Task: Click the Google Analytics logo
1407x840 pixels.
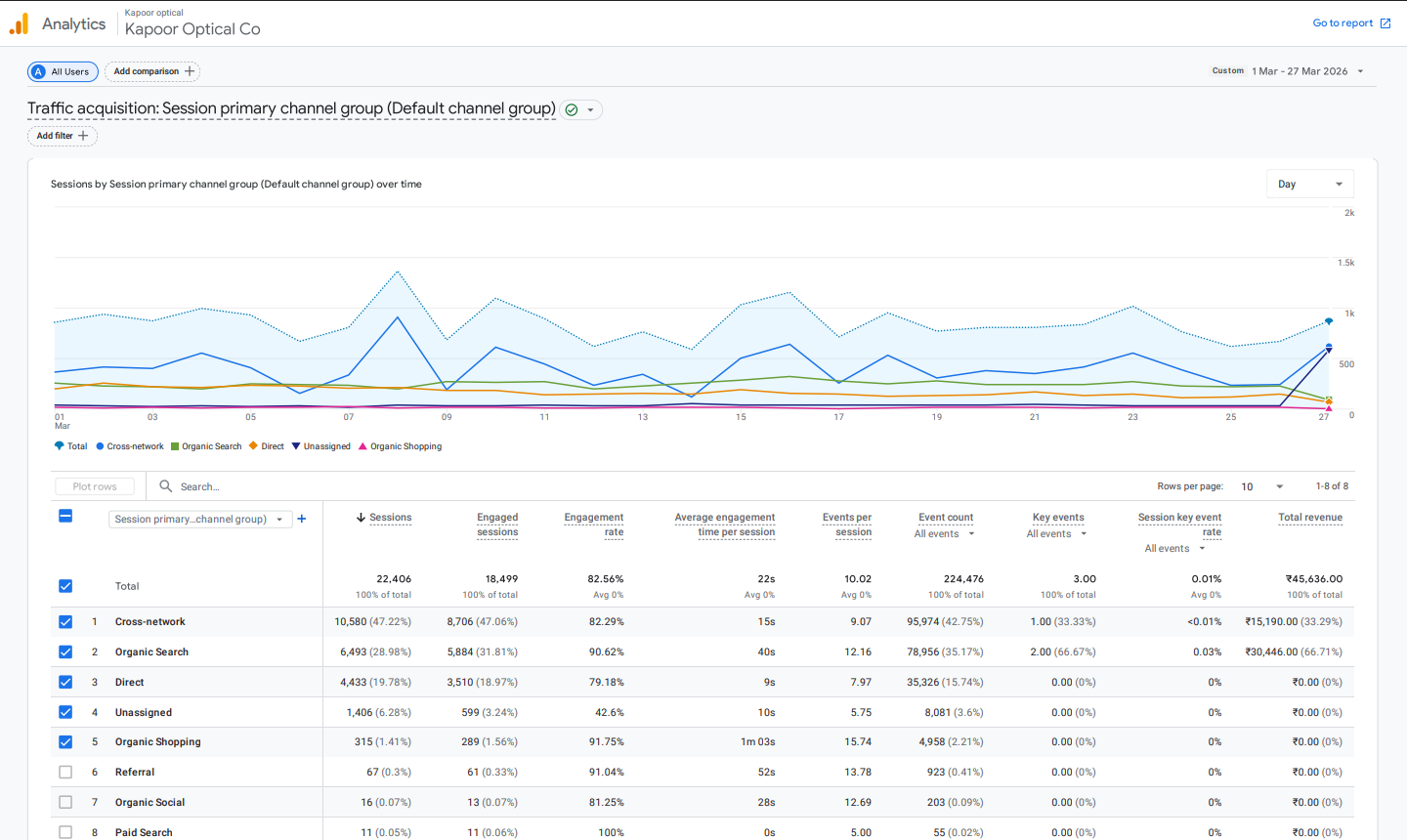Action: [x=19, y=22]
